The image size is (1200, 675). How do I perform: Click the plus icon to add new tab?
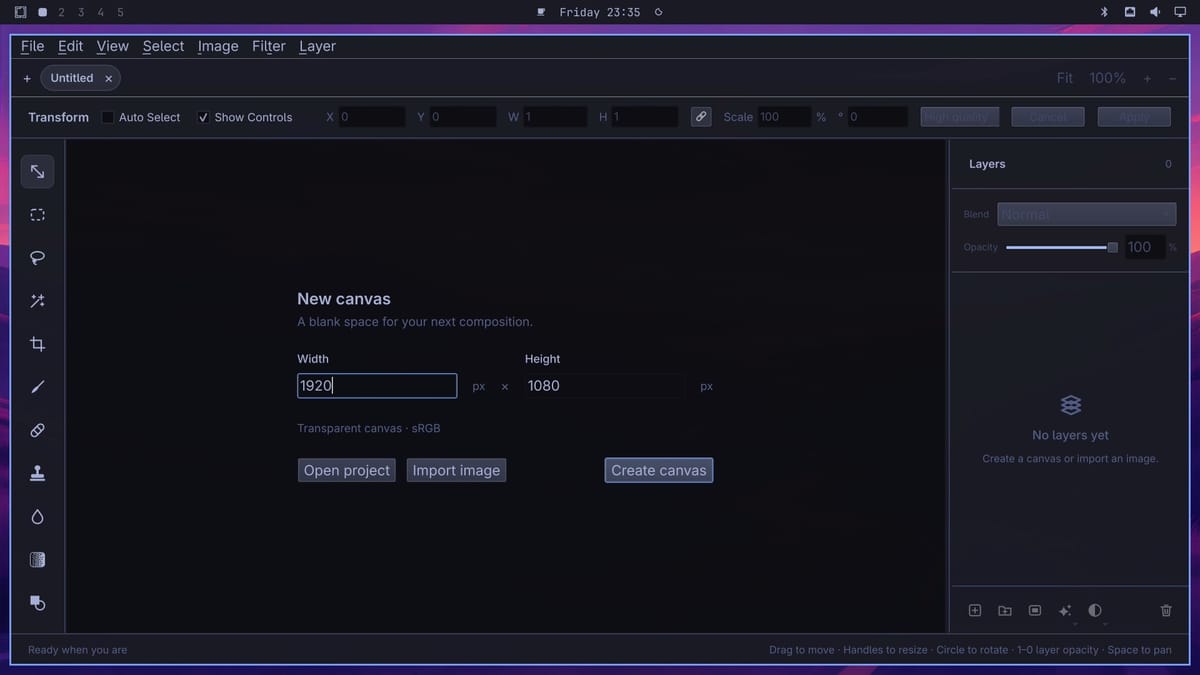(x=27, y=78)
